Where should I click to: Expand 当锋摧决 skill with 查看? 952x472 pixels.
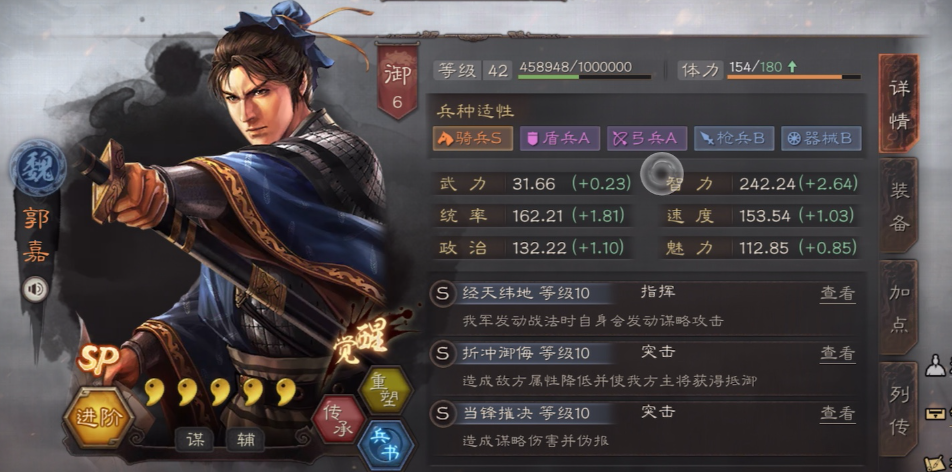tap(838, 414)
